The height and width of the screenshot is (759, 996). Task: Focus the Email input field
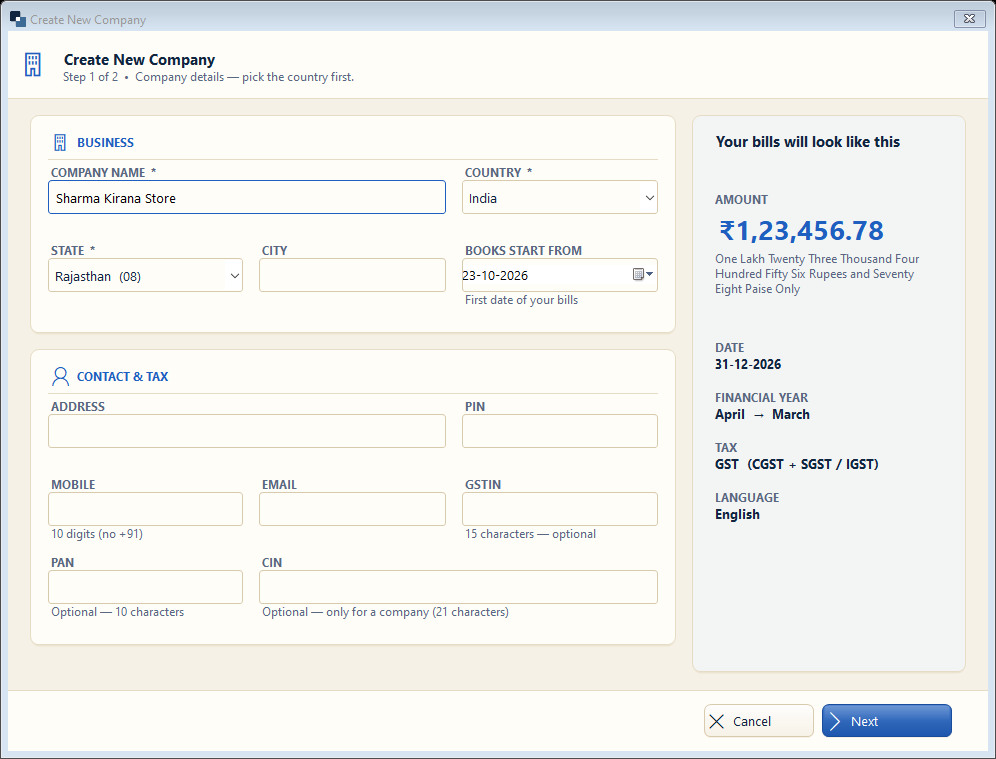(x=353, y=509)
